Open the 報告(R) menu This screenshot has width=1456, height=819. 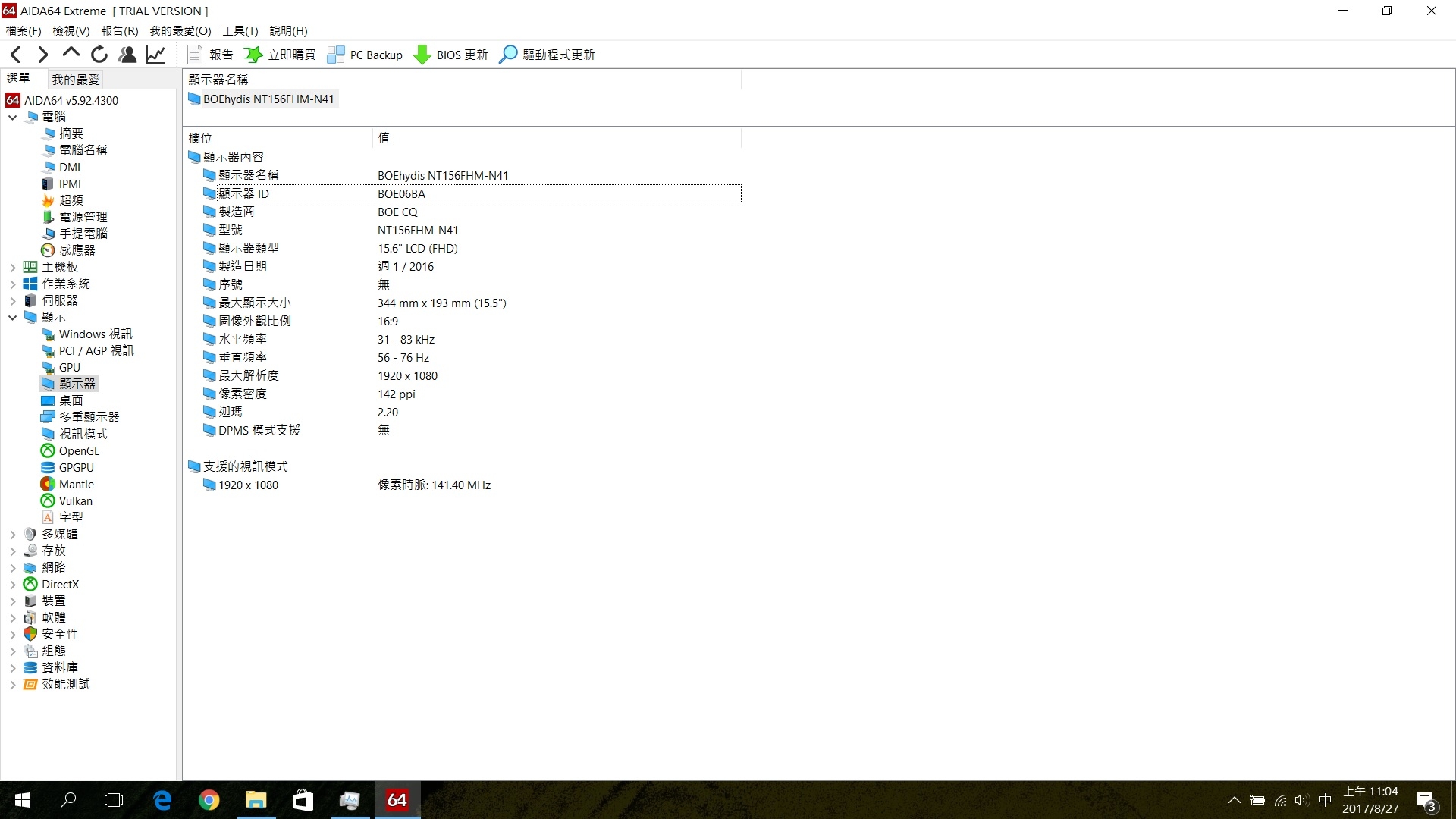120,31
